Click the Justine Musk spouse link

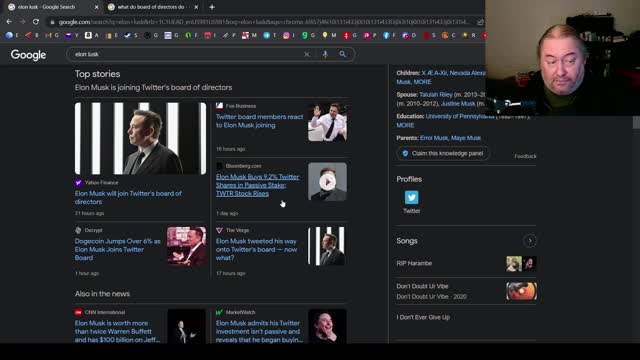(x=458, y=104)
